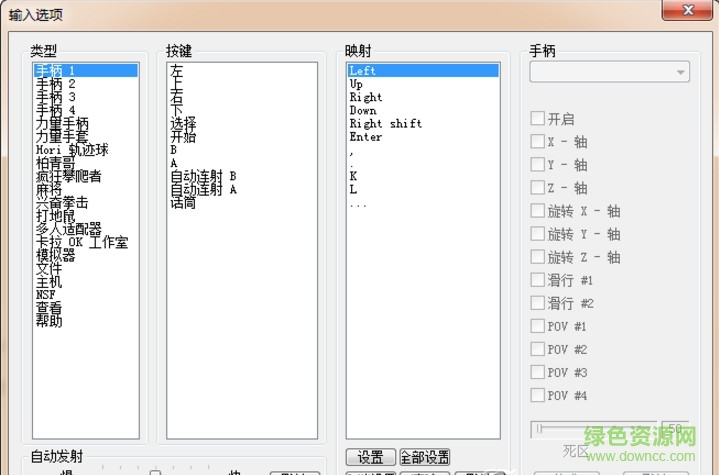
Task: Toggle the POV #1 checkbox
Action: 538,326
